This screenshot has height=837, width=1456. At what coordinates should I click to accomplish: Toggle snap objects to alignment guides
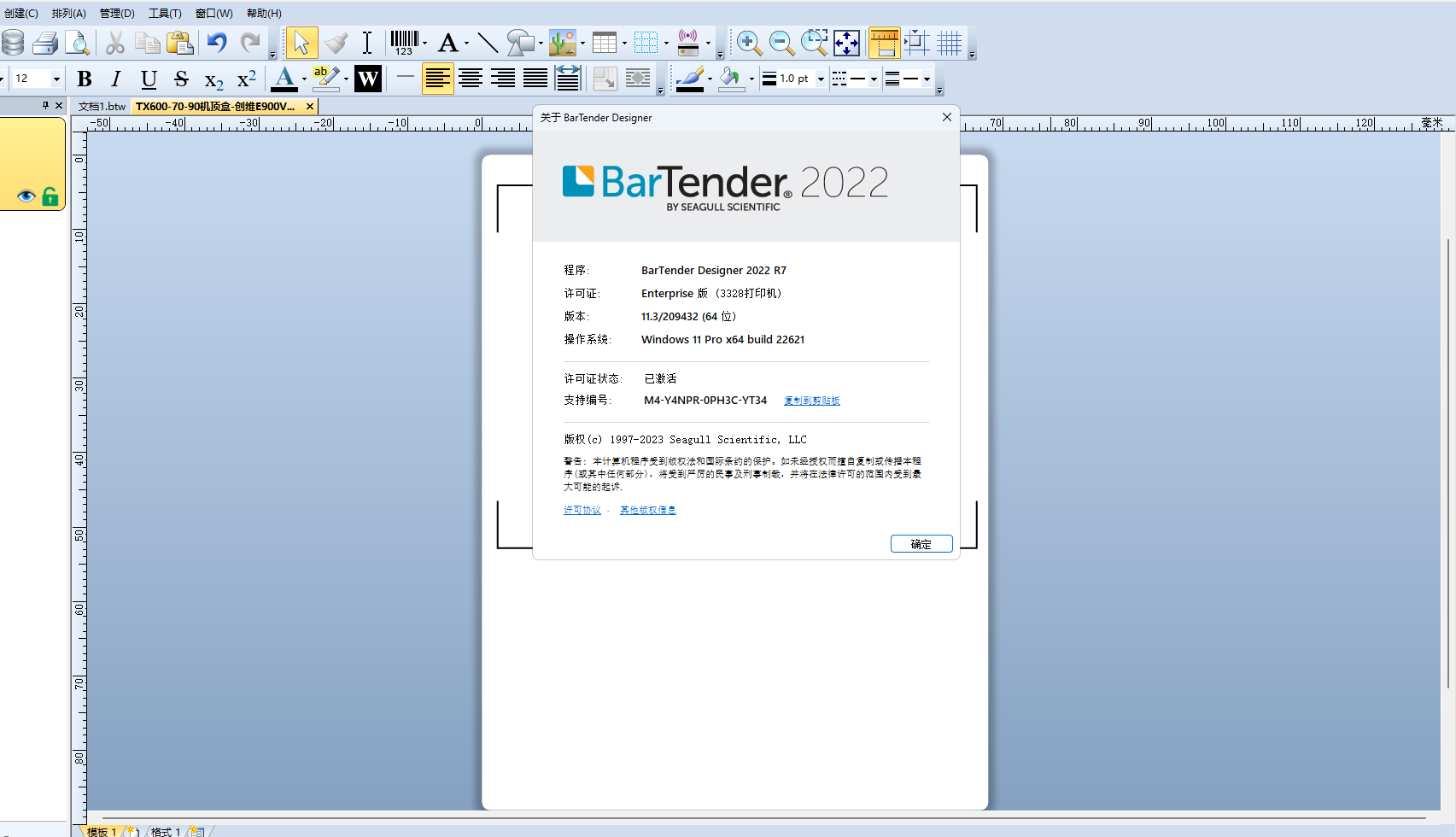917,43
